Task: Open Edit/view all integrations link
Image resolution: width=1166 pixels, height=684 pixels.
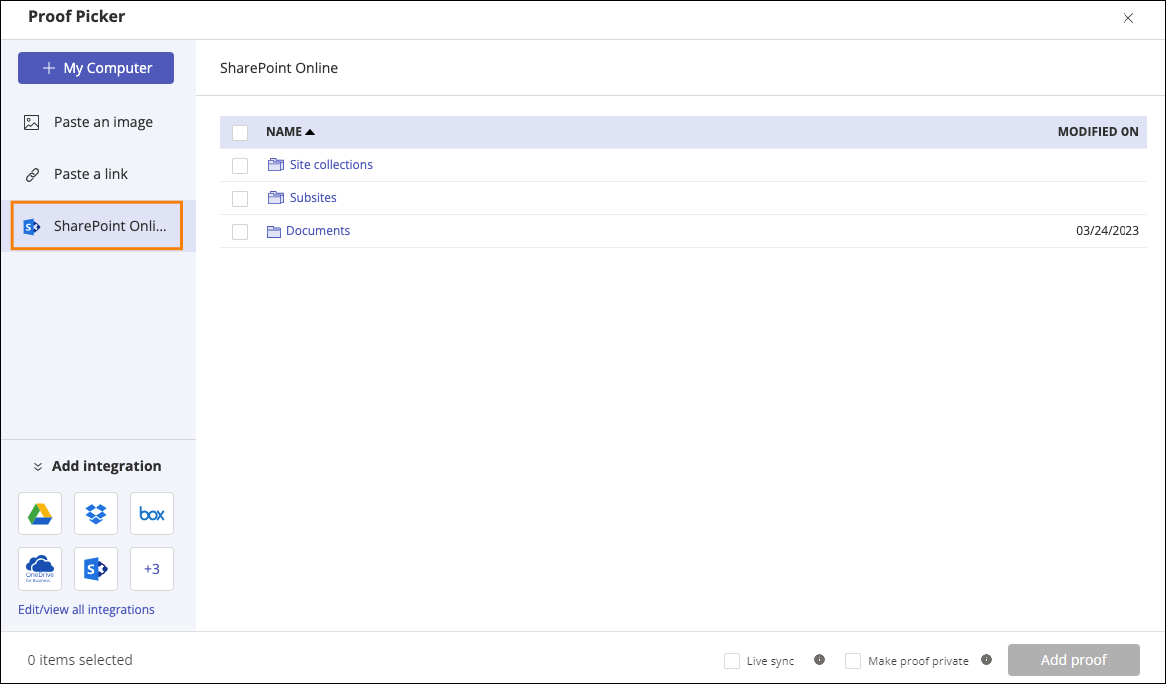Action: 86,610
